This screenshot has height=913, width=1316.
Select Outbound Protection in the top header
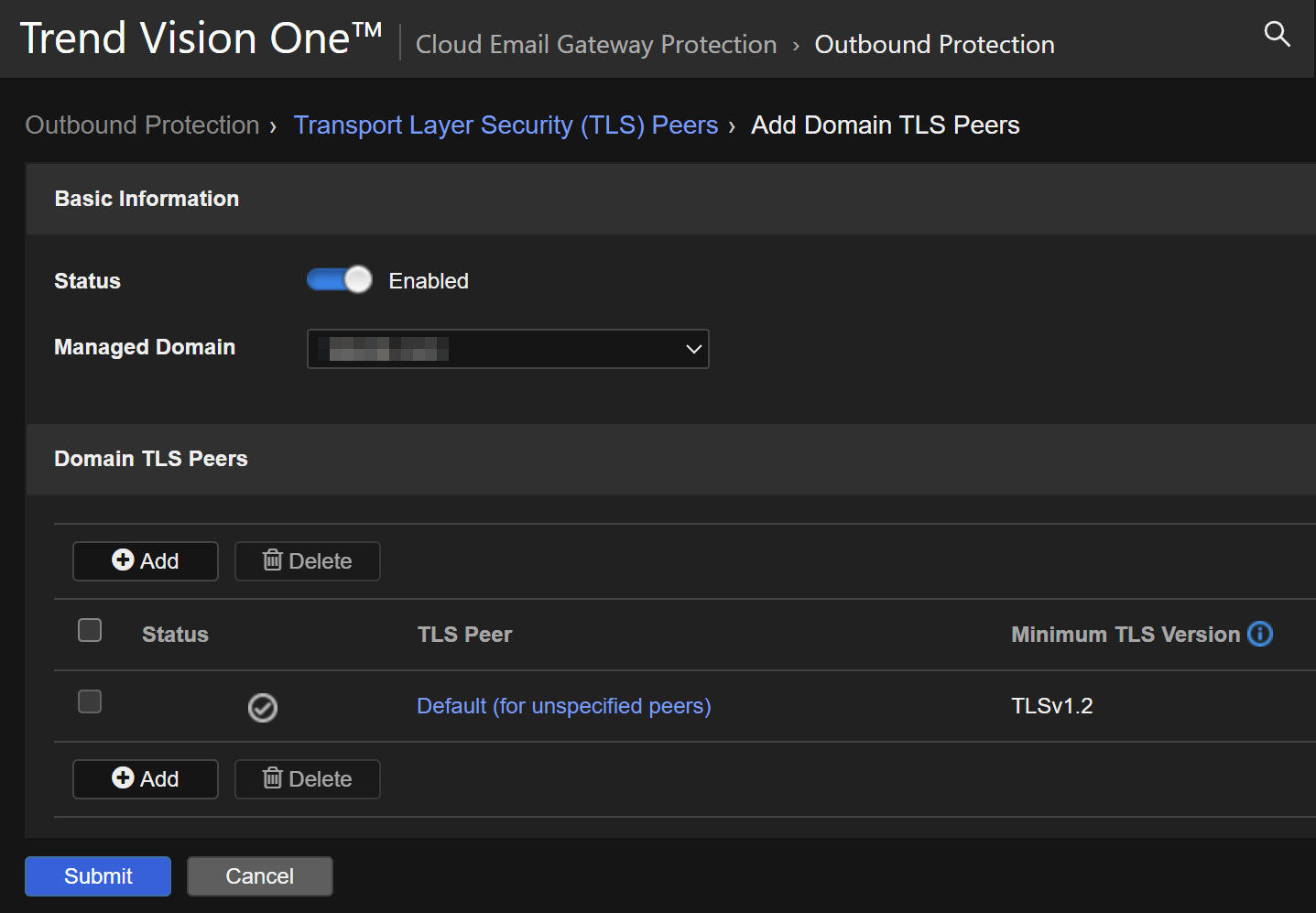pos(934,44)
